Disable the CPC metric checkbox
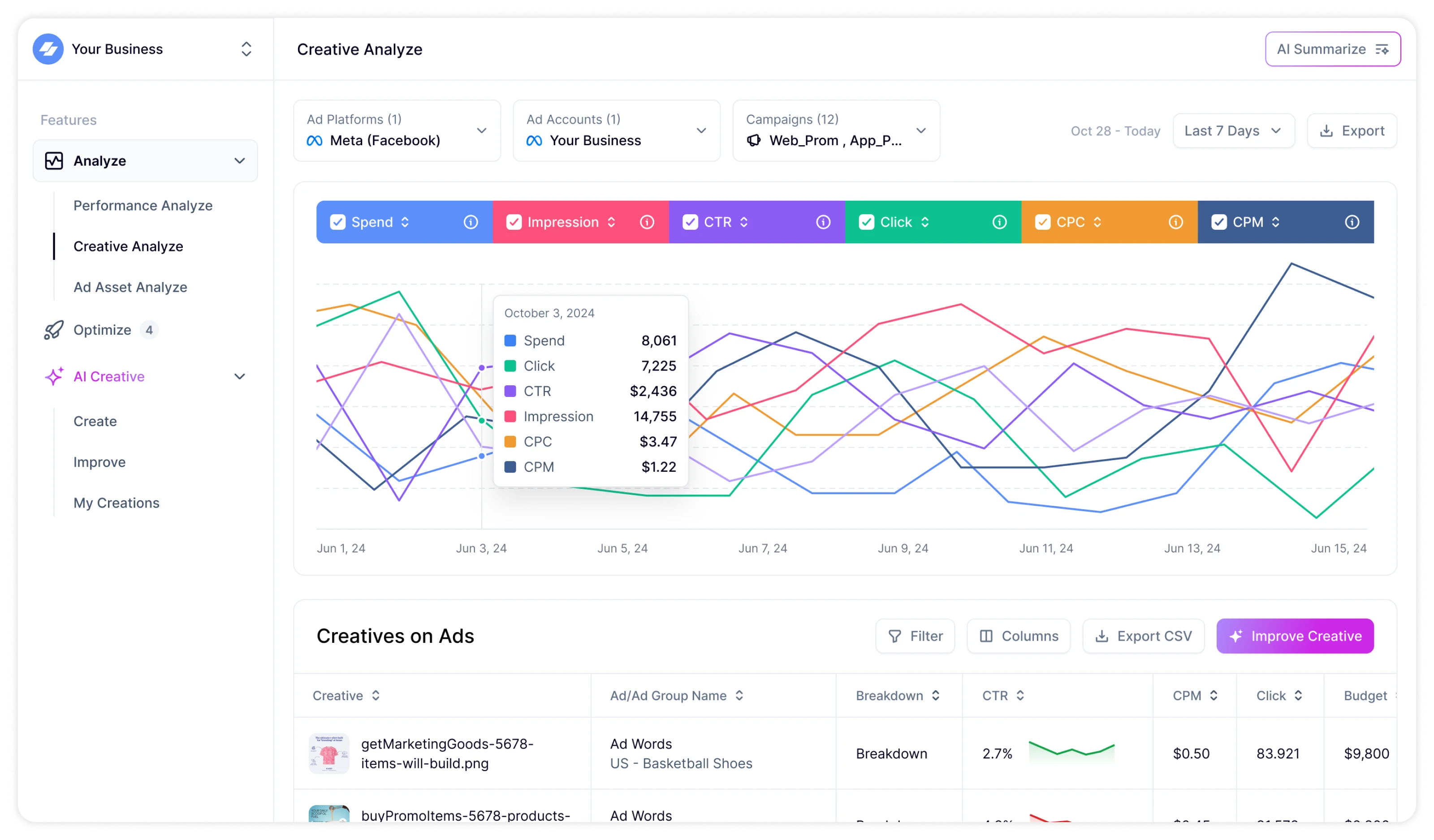Screen dimensions: 1434x840 1042,222
